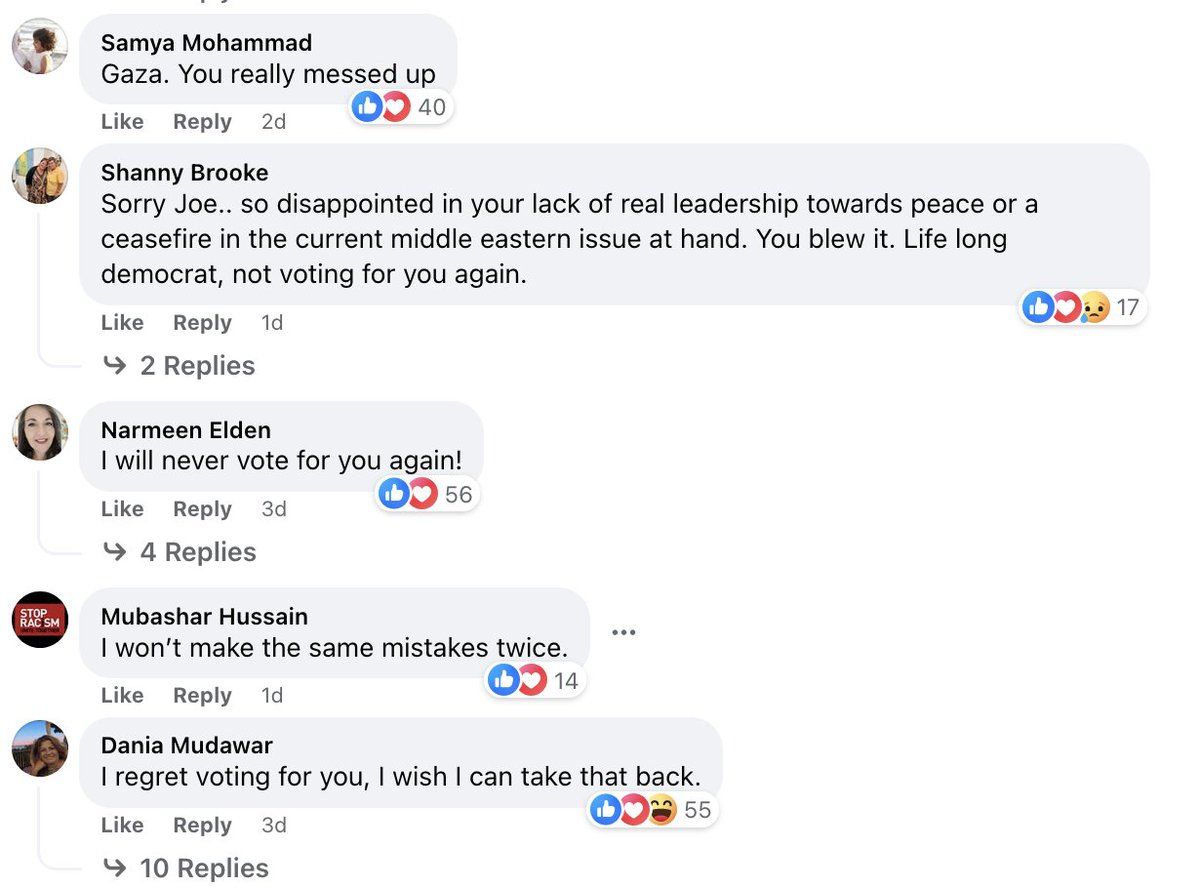The image size is (1200, 888).
Task: Click Shanny Brooke's avatar thumbnail
Action: (40, 176)
